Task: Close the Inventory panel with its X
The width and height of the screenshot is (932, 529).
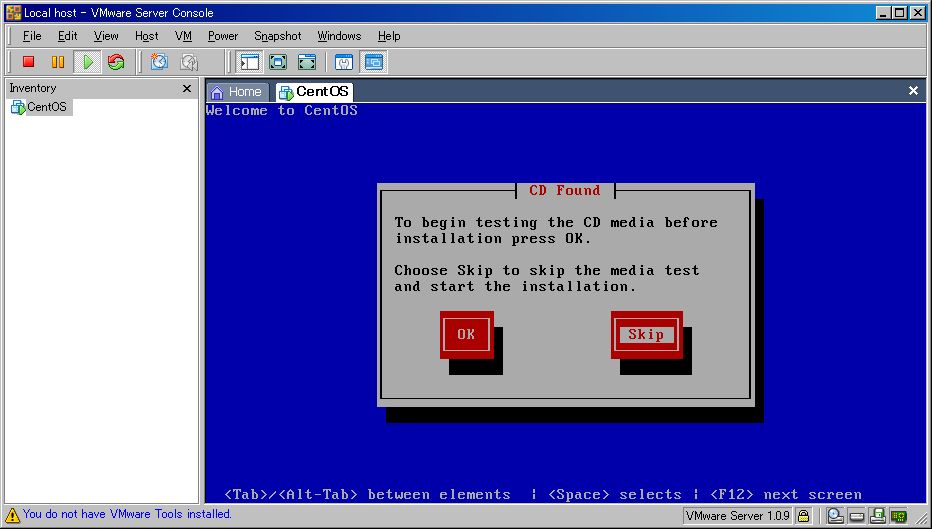Action: (187, 89)
